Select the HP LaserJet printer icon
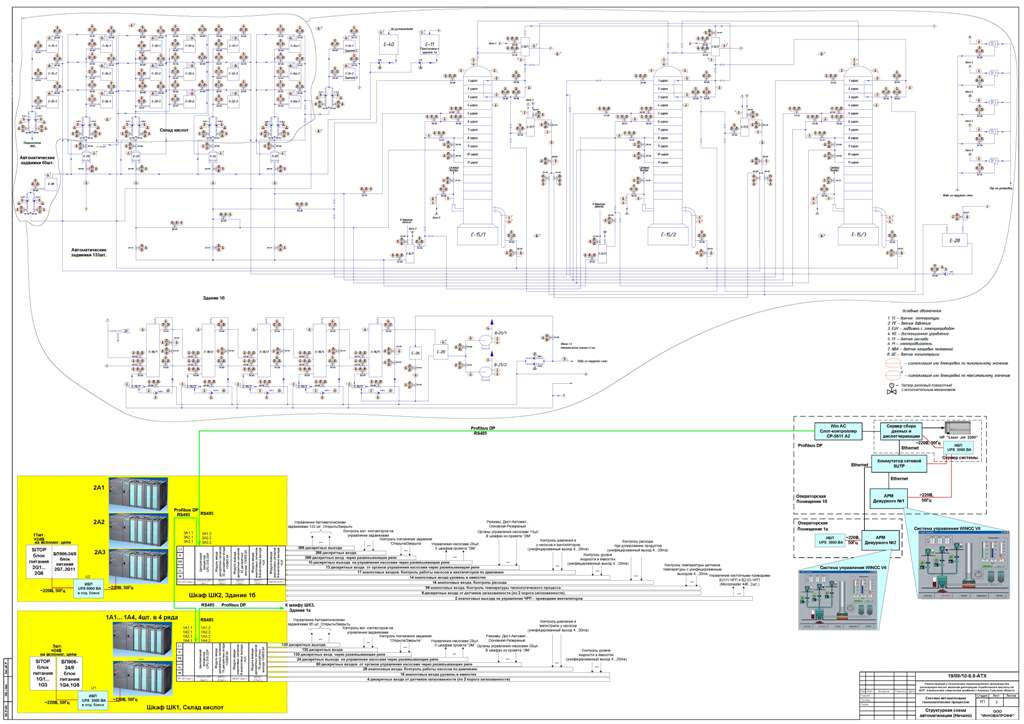This screenshot has width=1024, height=724. tap(957, 429)
